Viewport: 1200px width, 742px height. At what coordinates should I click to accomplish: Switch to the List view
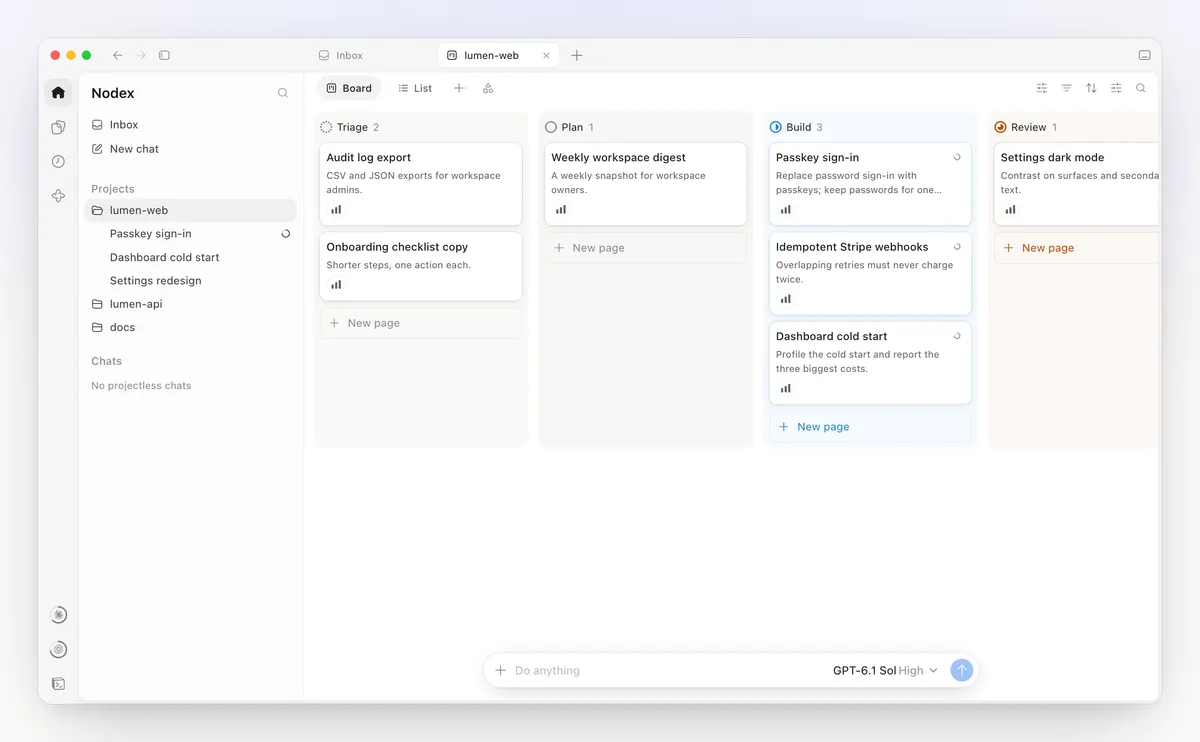click(x=415, y=88)
